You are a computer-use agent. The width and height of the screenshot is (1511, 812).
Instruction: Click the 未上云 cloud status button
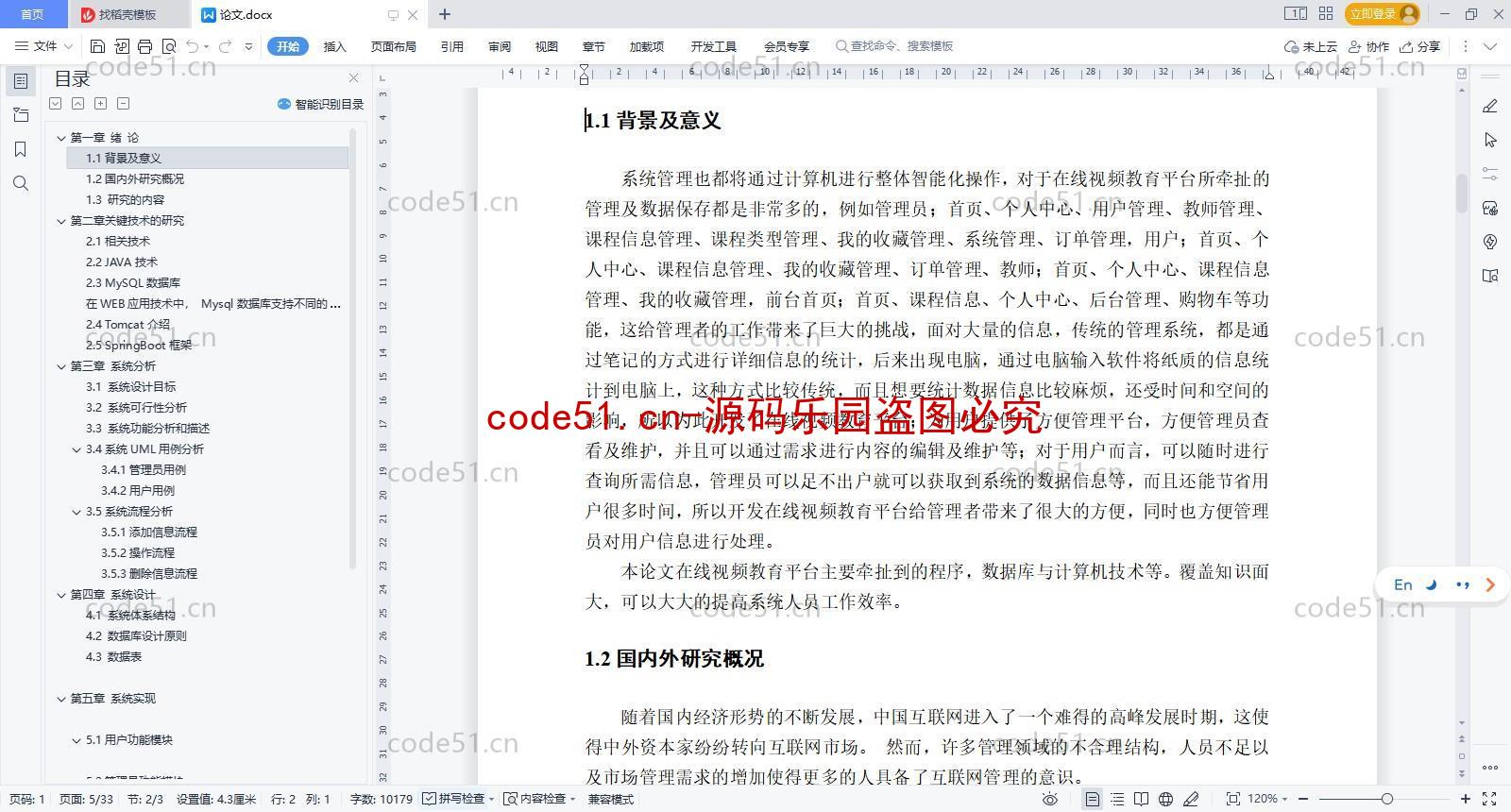coord(1311,46)
